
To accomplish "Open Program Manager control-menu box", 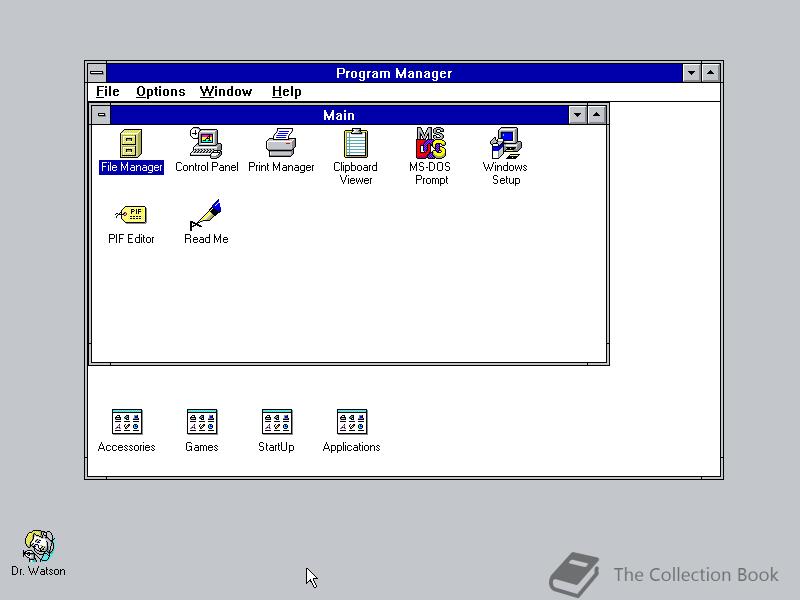I will click(97, 73).
